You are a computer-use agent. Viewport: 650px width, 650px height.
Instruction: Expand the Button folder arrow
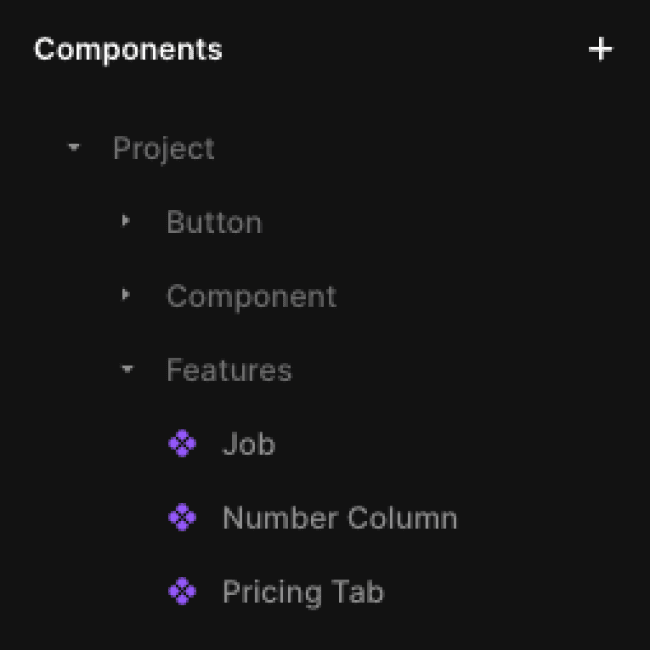pos(126,221)
